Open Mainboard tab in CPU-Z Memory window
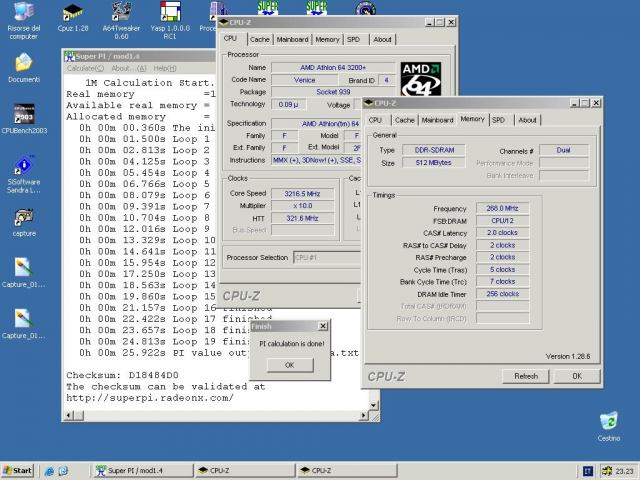 pyautogui.click(x=438, y=120)
